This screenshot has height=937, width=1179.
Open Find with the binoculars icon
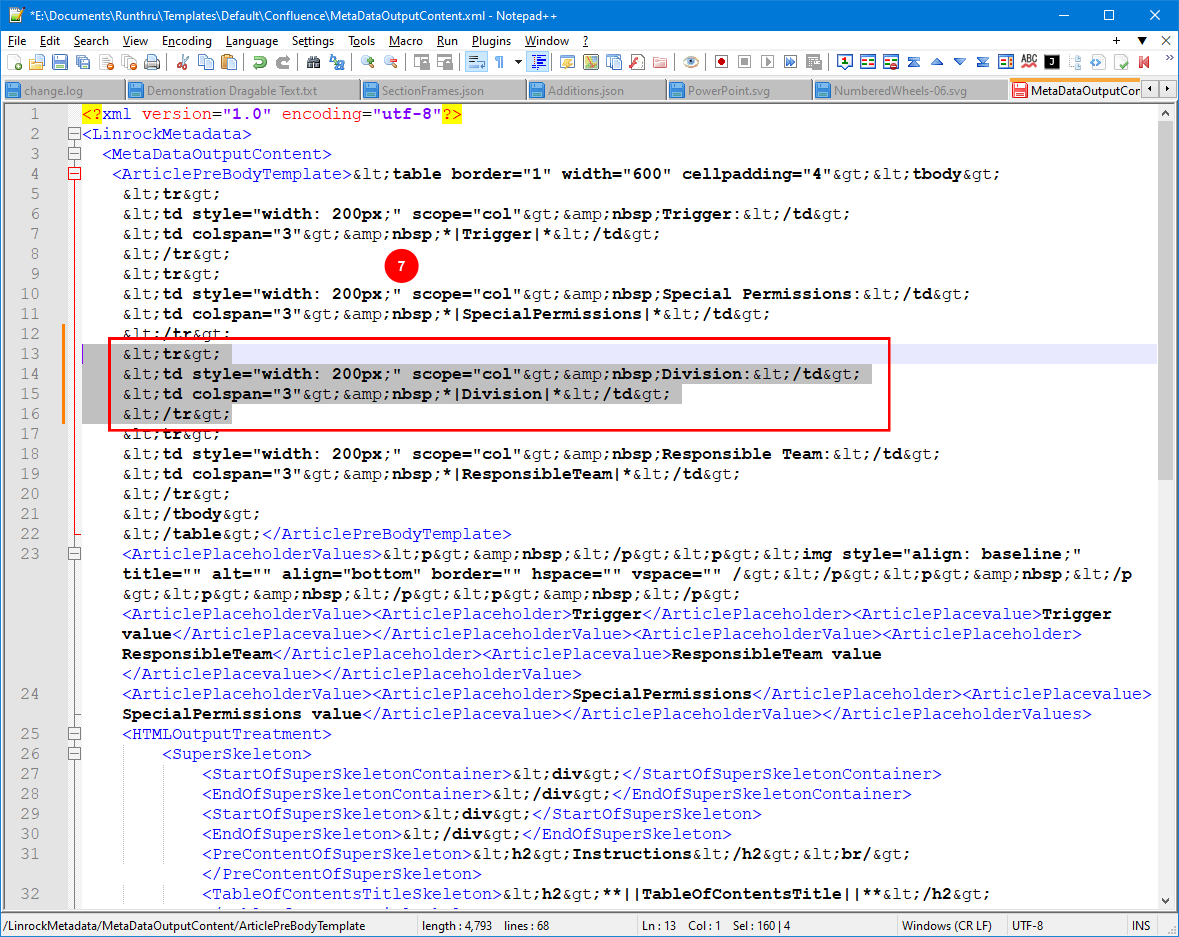pyautogui.click(x=313, y=62)
